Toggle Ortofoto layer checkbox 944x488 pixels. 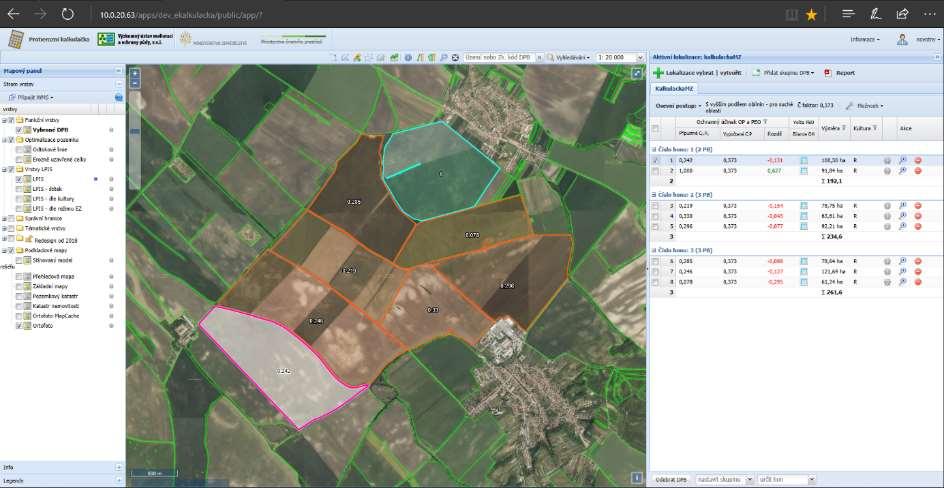point(19,326)
